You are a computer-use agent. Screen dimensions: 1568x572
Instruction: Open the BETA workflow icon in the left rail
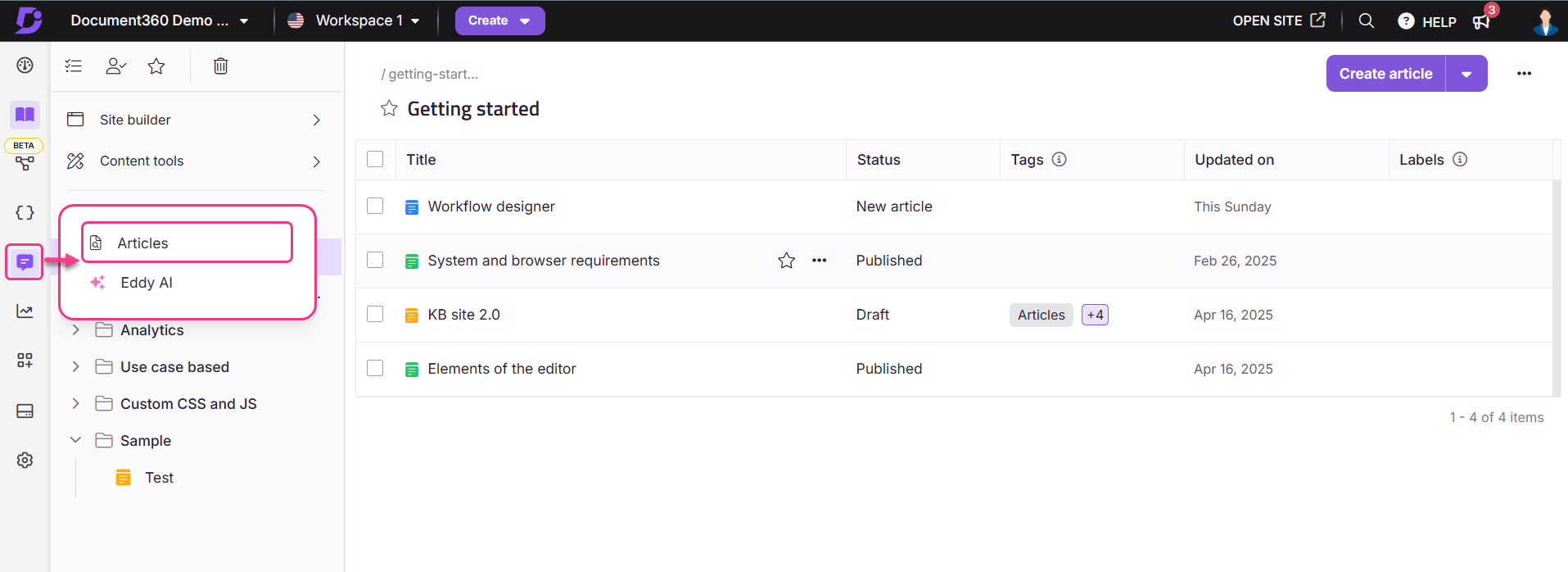click(25, 163)
